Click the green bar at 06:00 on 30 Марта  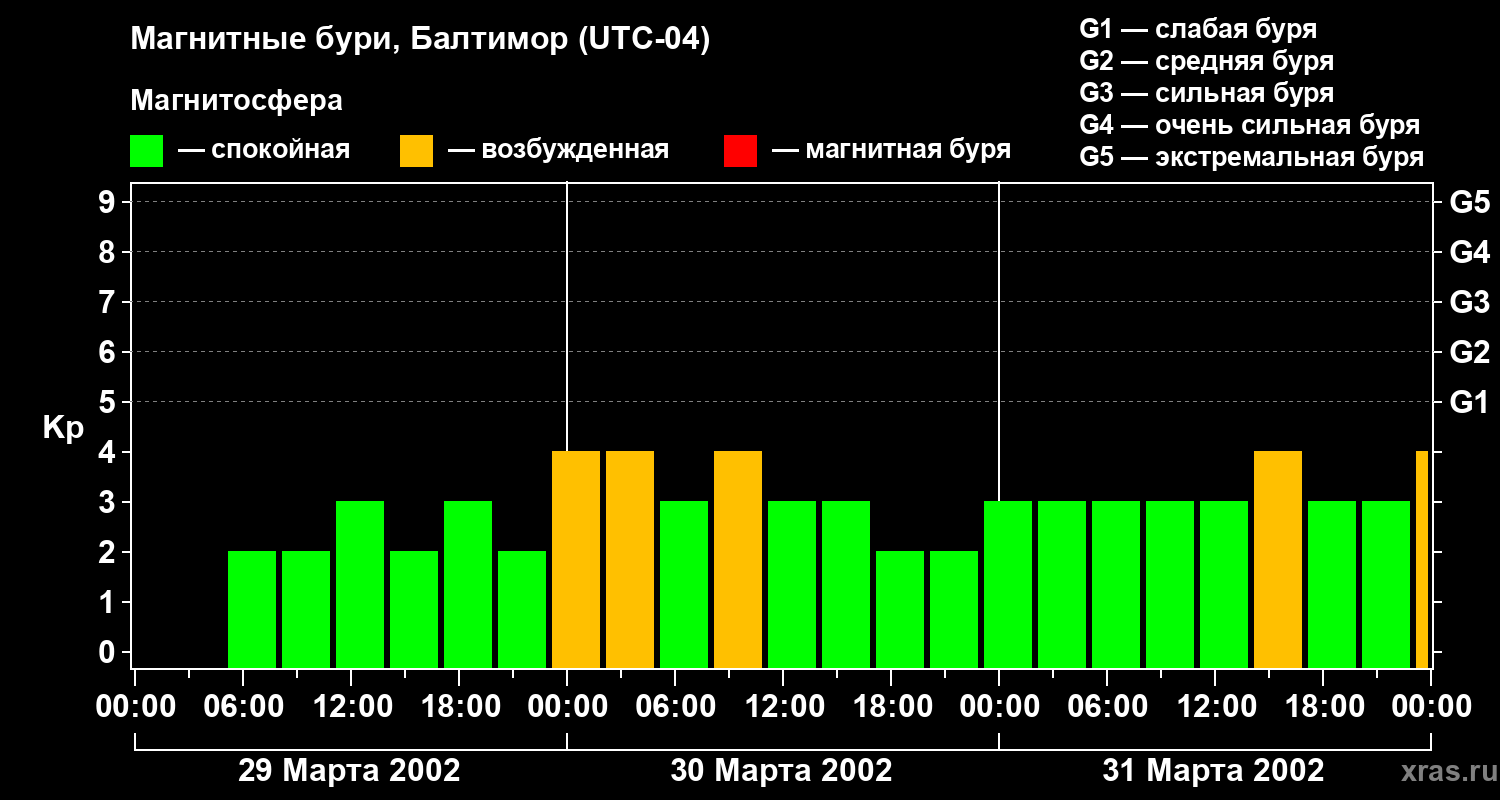684,585
